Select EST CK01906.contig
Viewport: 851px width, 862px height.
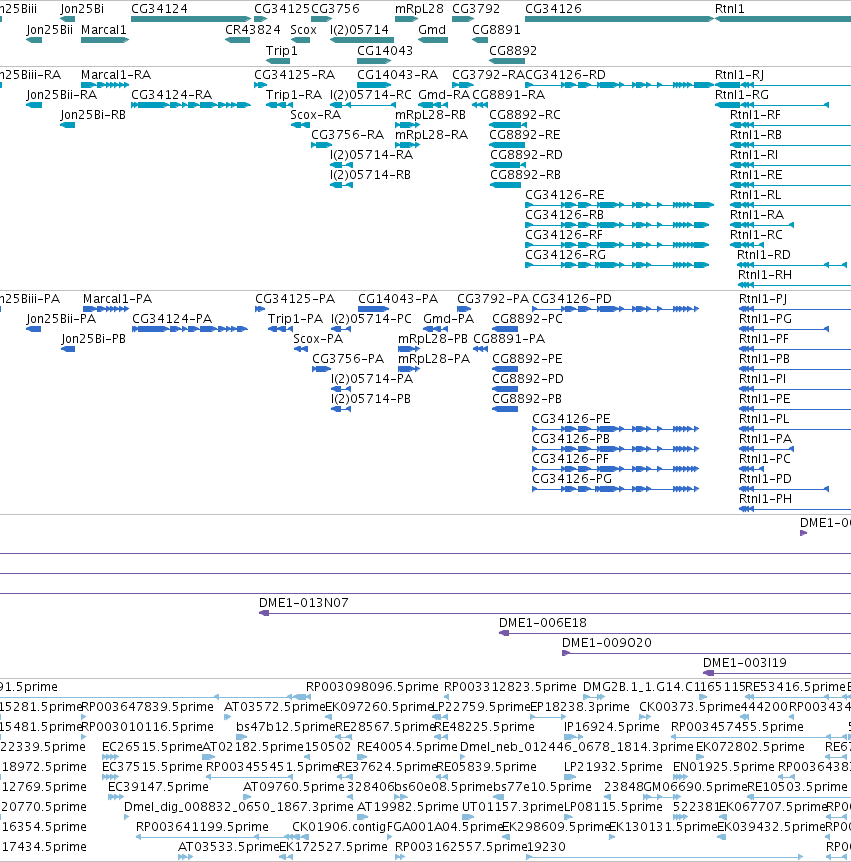(x=339, y=826)
